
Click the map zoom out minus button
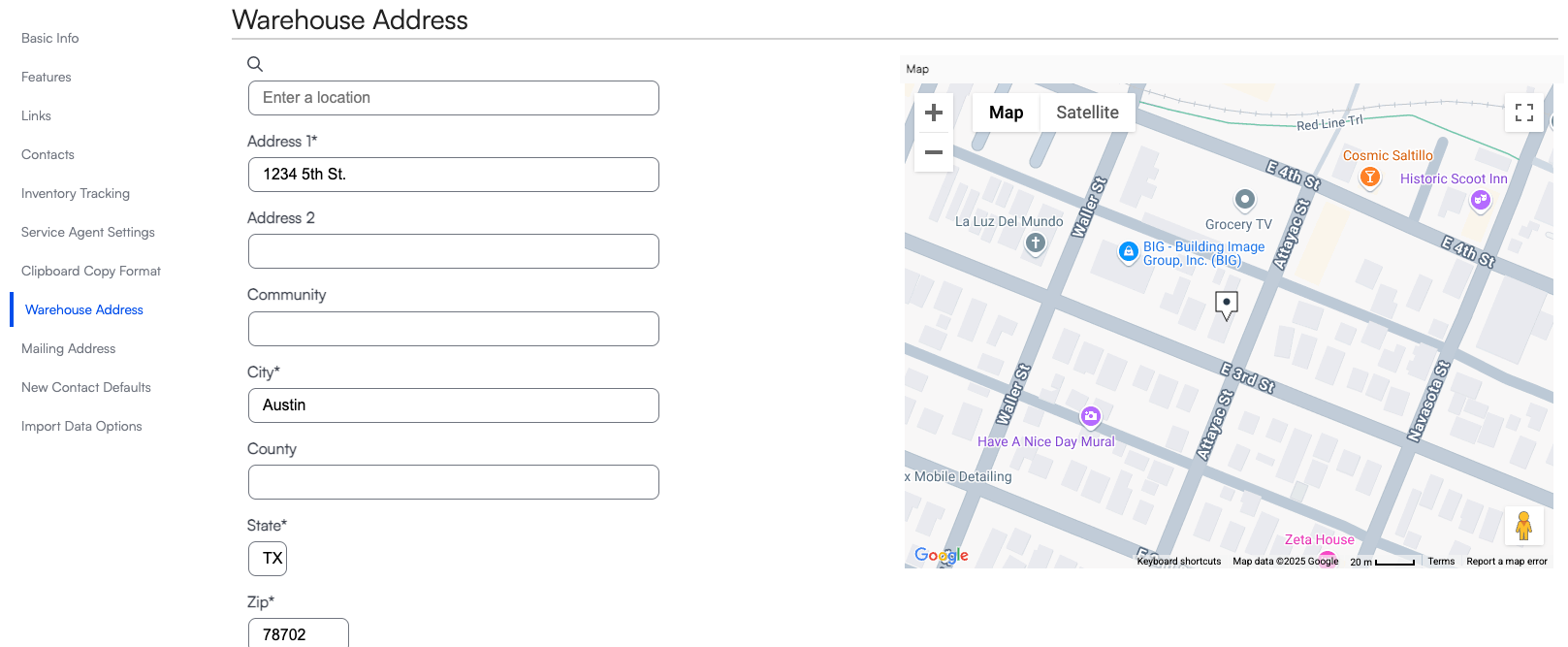point(934,152)
